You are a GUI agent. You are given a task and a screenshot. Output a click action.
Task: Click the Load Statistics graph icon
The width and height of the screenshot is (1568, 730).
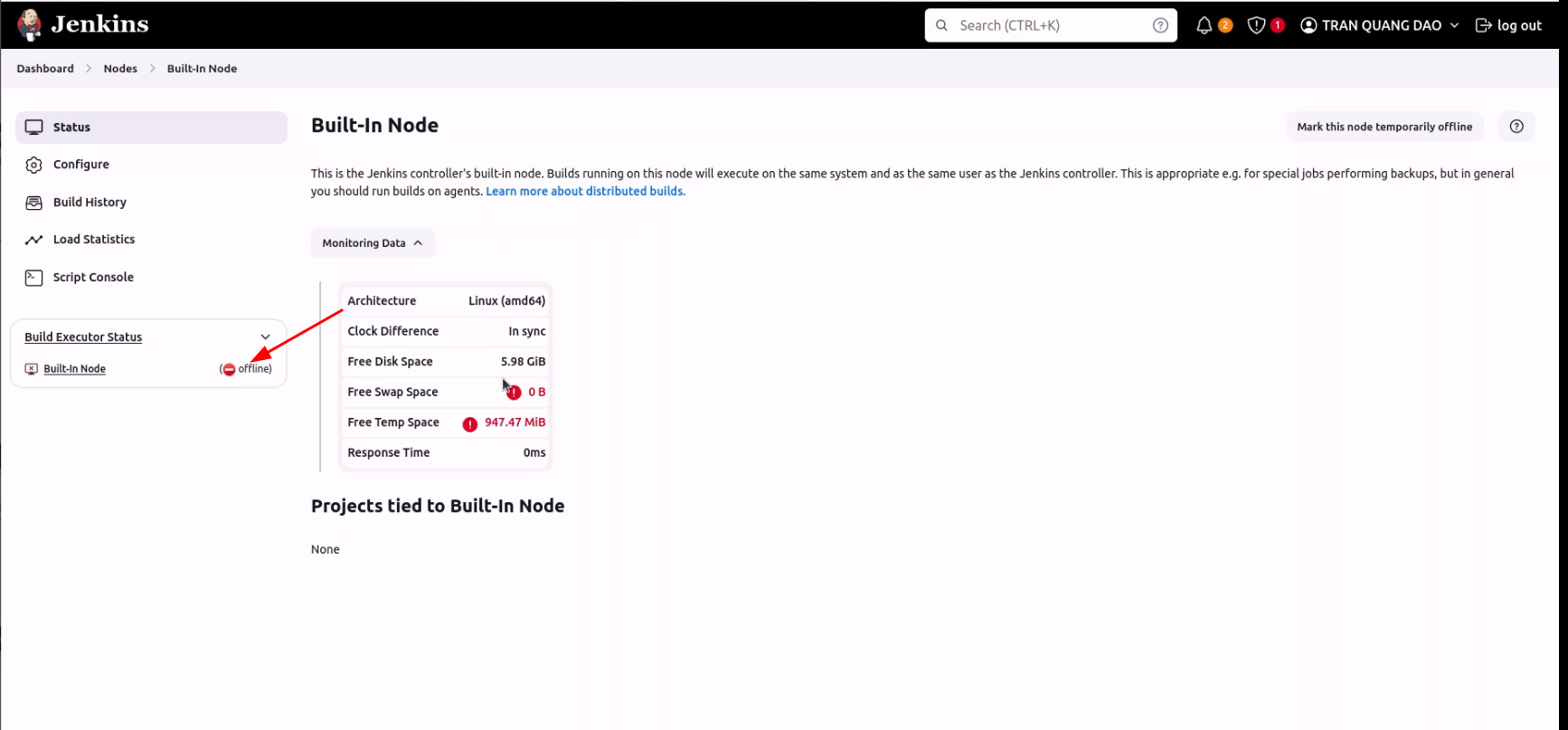[x=34, y=240]
